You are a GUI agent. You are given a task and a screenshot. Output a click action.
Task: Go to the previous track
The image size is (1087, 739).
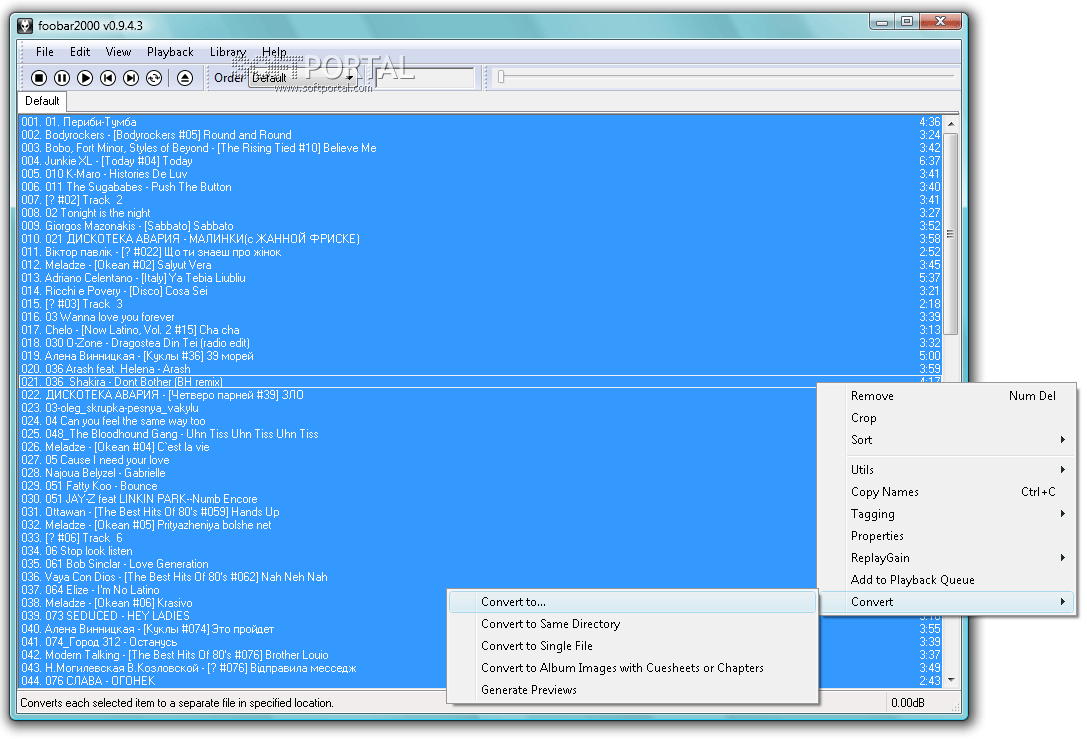107,78
